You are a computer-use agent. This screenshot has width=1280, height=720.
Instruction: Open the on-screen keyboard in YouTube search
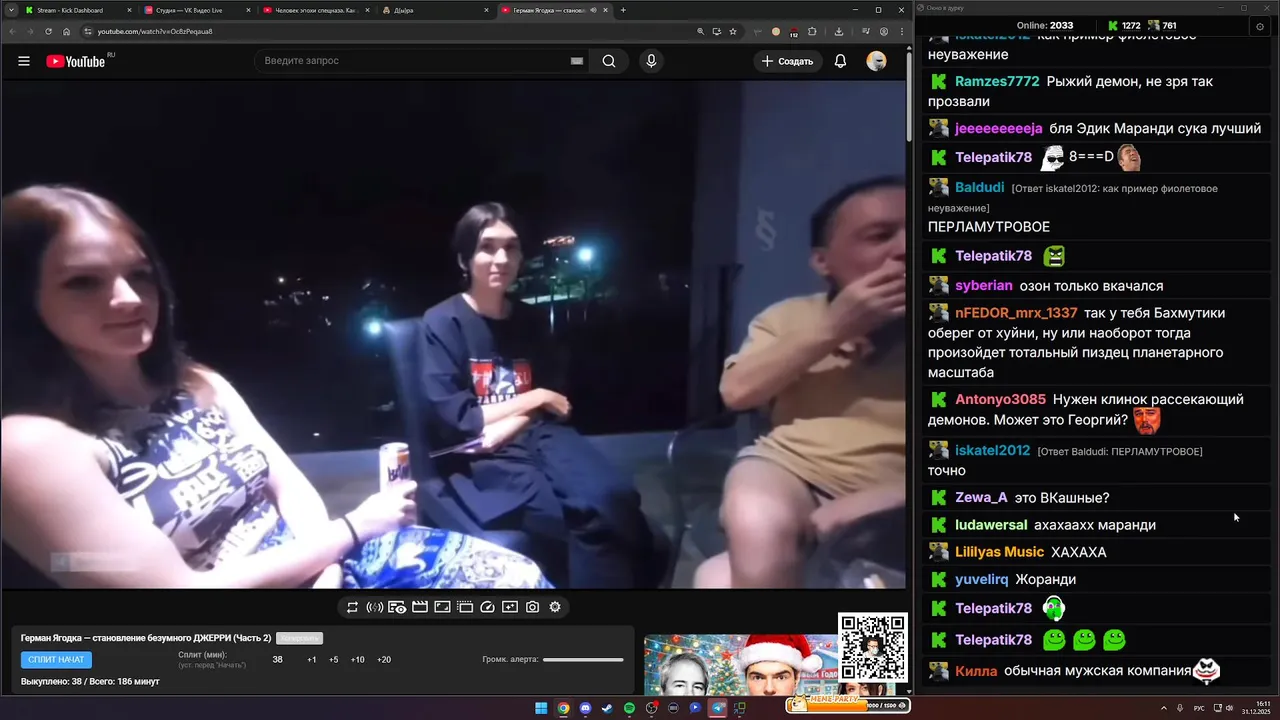tap(576, 61)
